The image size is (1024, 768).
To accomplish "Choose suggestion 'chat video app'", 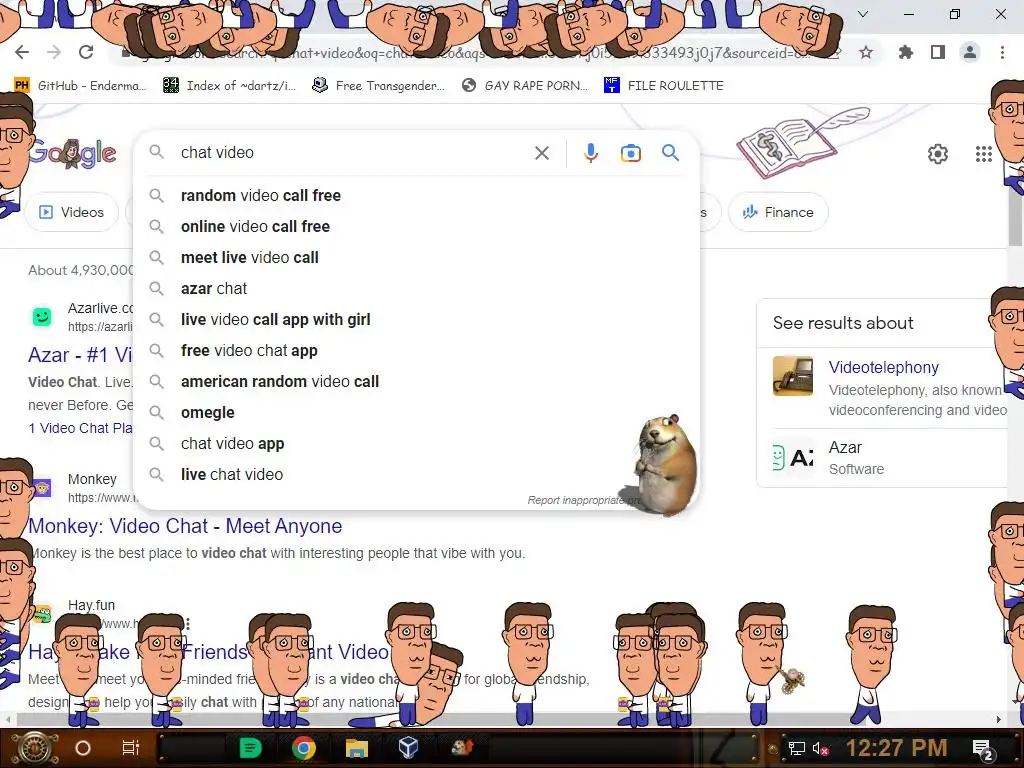I will [x=417, y=443].
